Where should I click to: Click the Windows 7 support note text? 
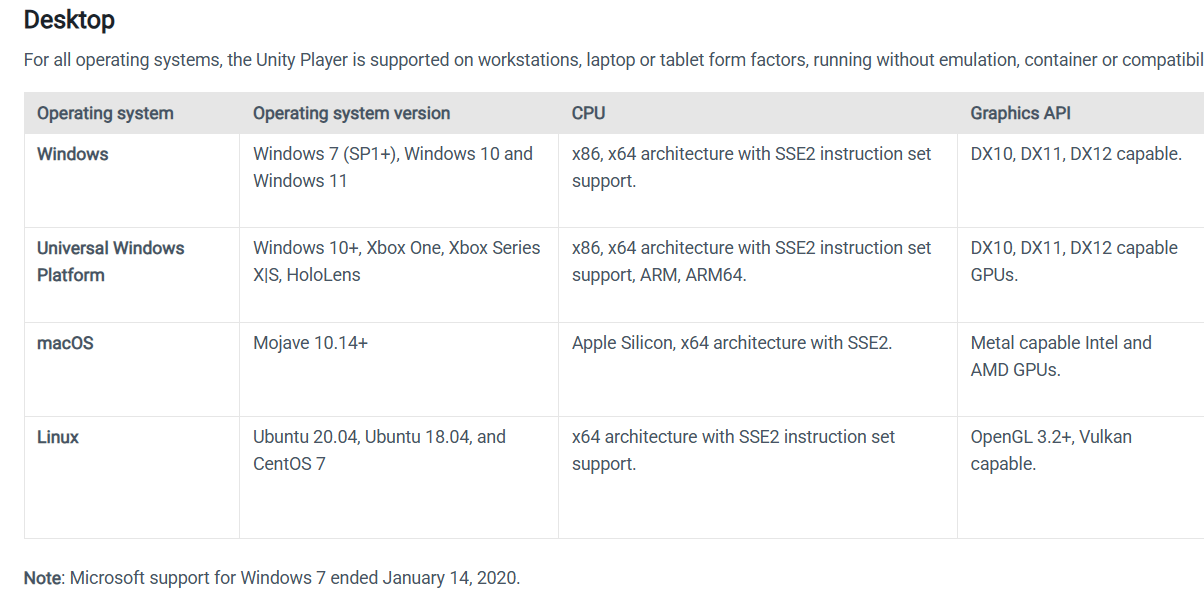(272, 578)
